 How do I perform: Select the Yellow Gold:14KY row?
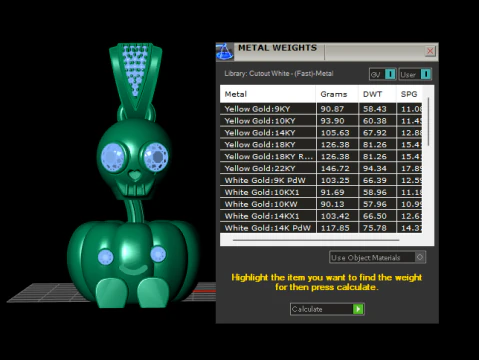click(321, 133)
